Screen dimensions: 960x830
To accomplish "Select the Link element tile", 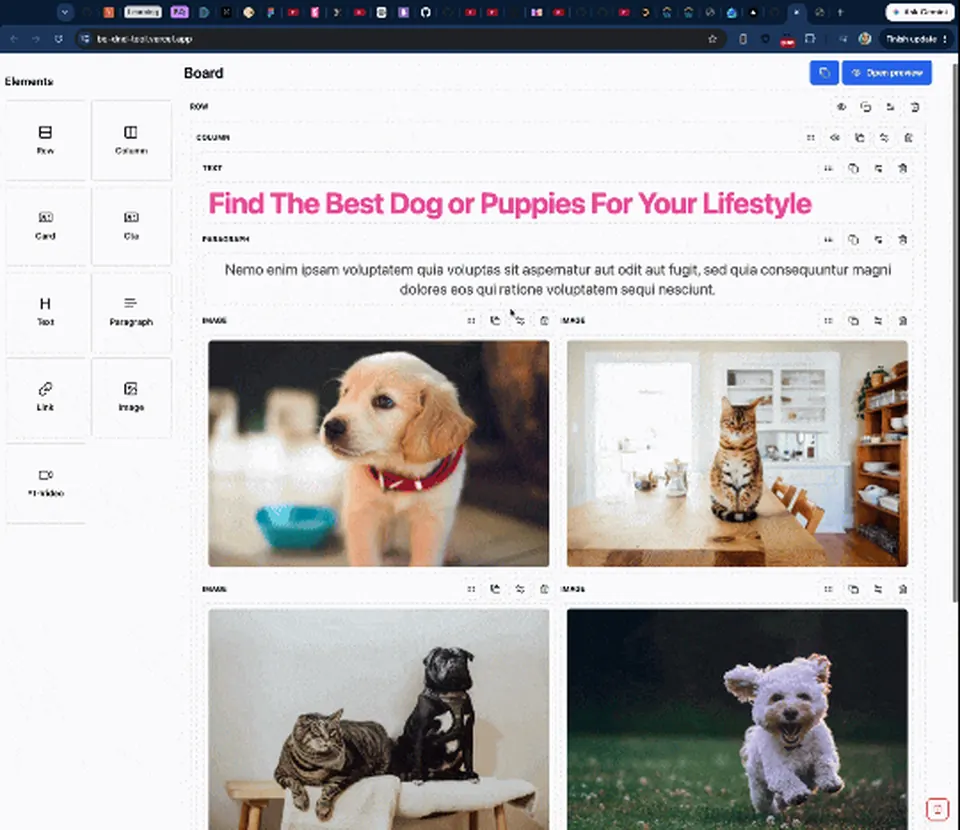I will tap(46, 397).
